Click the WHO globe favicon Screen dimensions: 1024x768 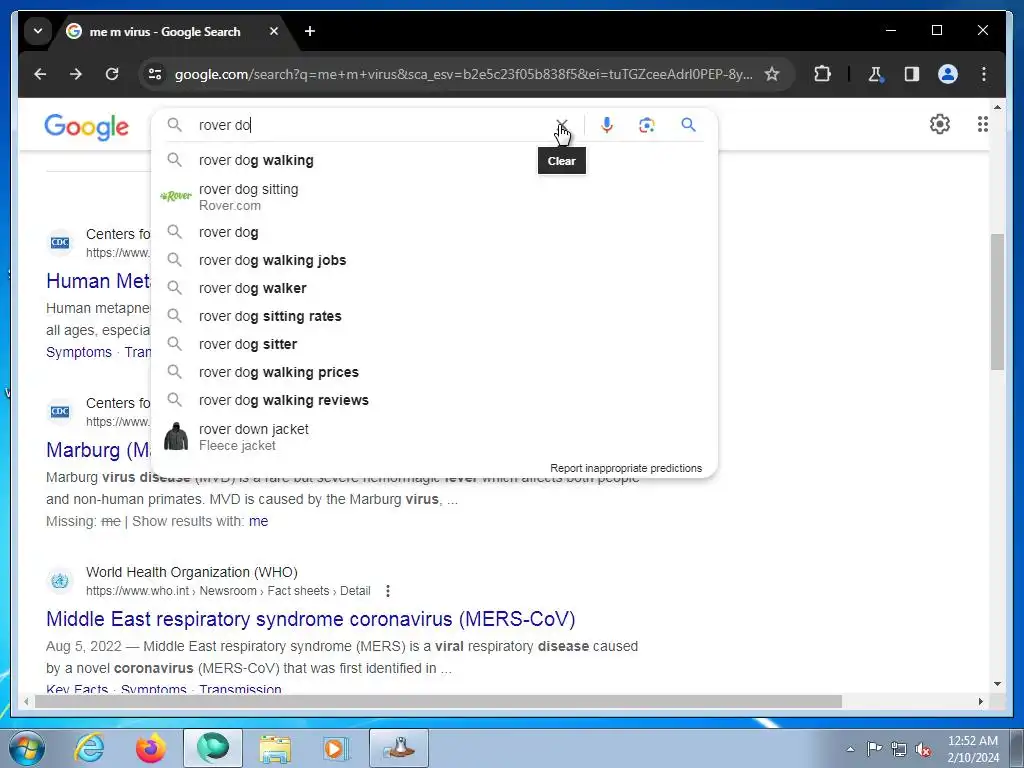tap(60, 581)
